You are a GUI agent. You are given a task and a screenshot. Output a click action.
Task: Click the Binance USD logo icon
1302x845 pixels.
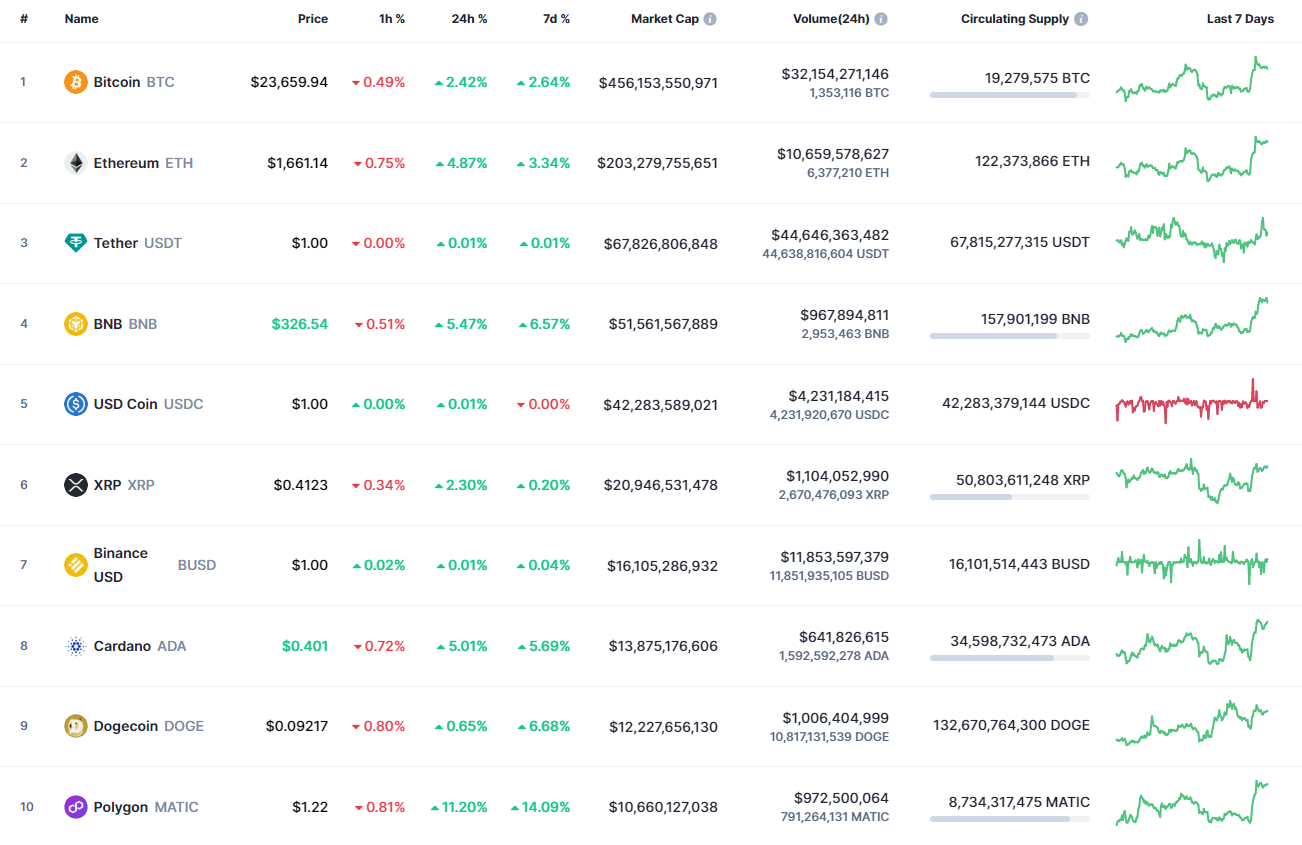[75, 565]
